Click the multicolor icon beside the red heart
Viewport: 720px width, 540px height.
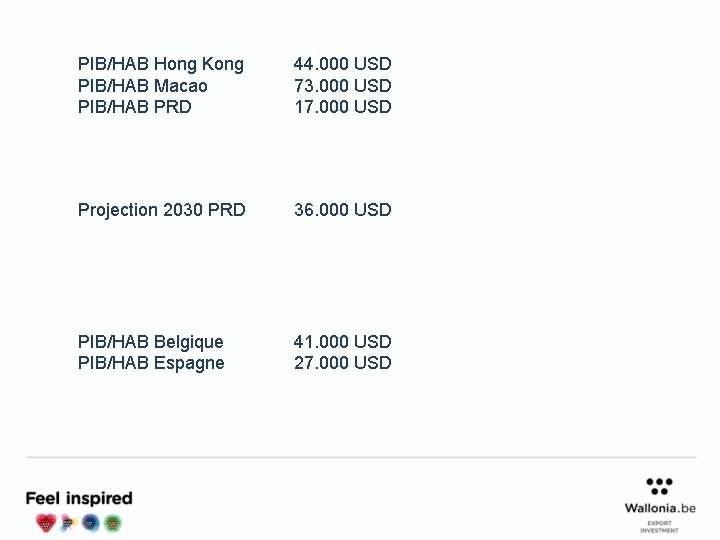(68, 522)
